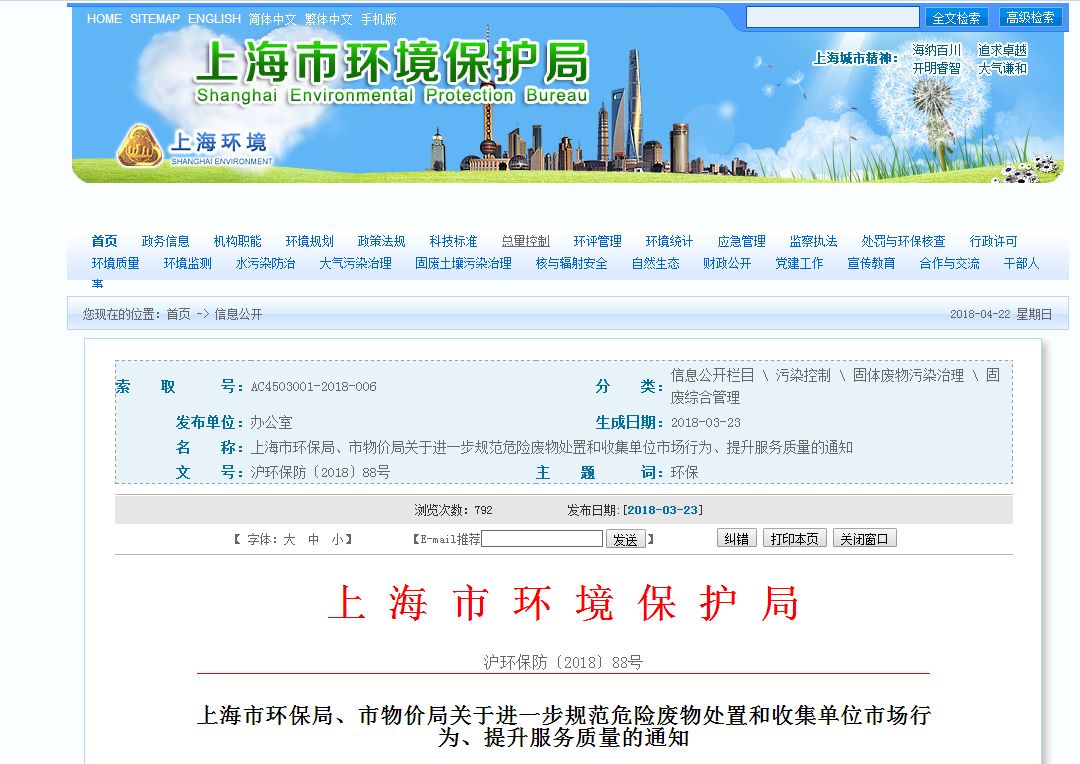Image resolution: width=1080 pixels, height=764 pixels.
Task: Open the 环评管理 menu item
Action: point(597,241)
